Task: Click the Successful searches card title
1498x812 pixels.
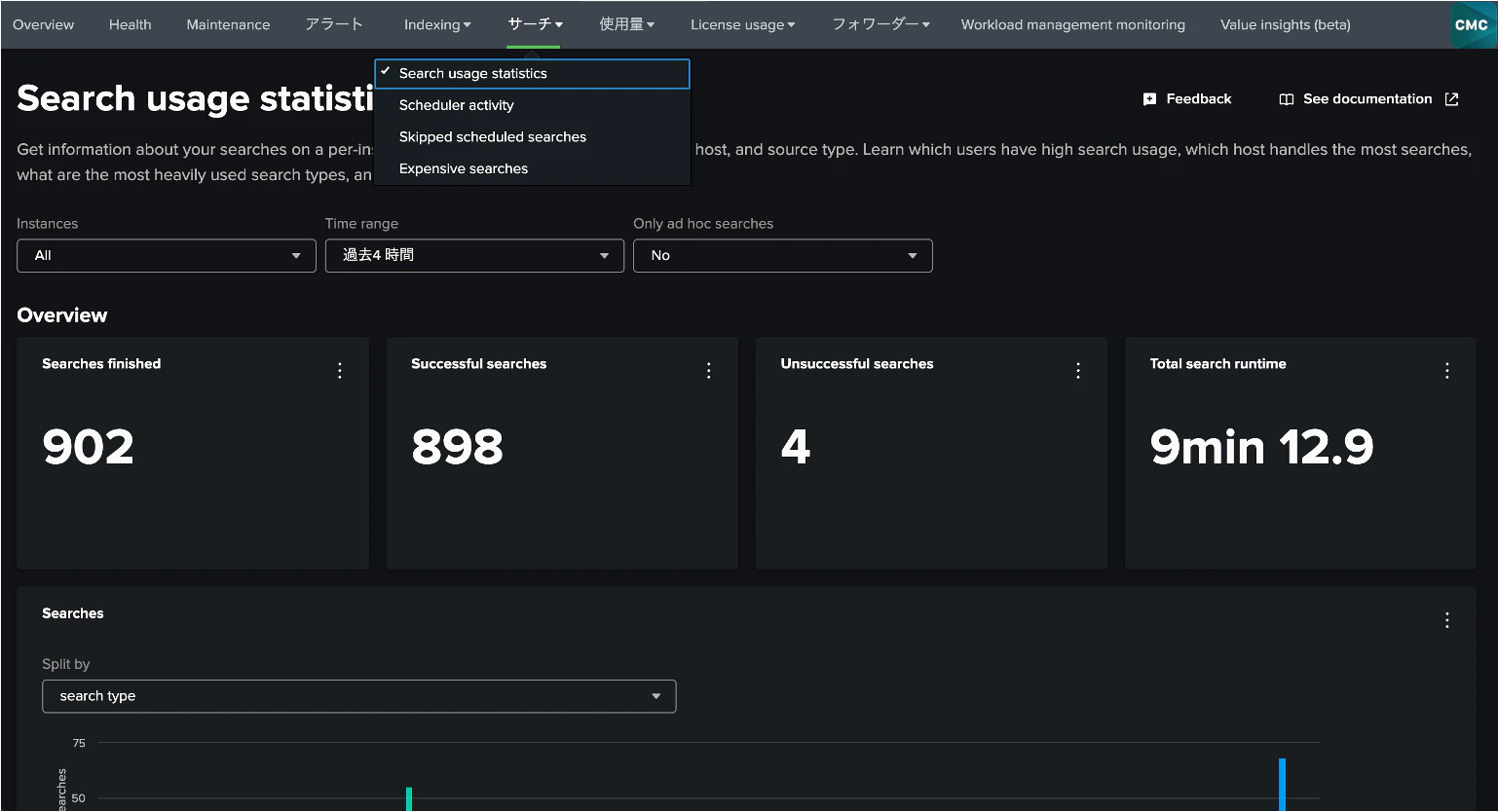Action: [x=478, y=364]
